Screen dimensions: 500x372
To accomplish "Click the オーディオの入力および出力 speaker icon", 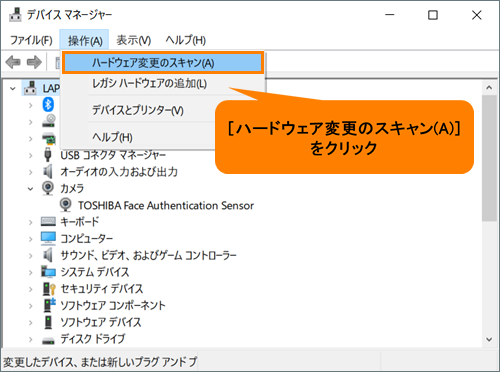I will coord(48,172).
